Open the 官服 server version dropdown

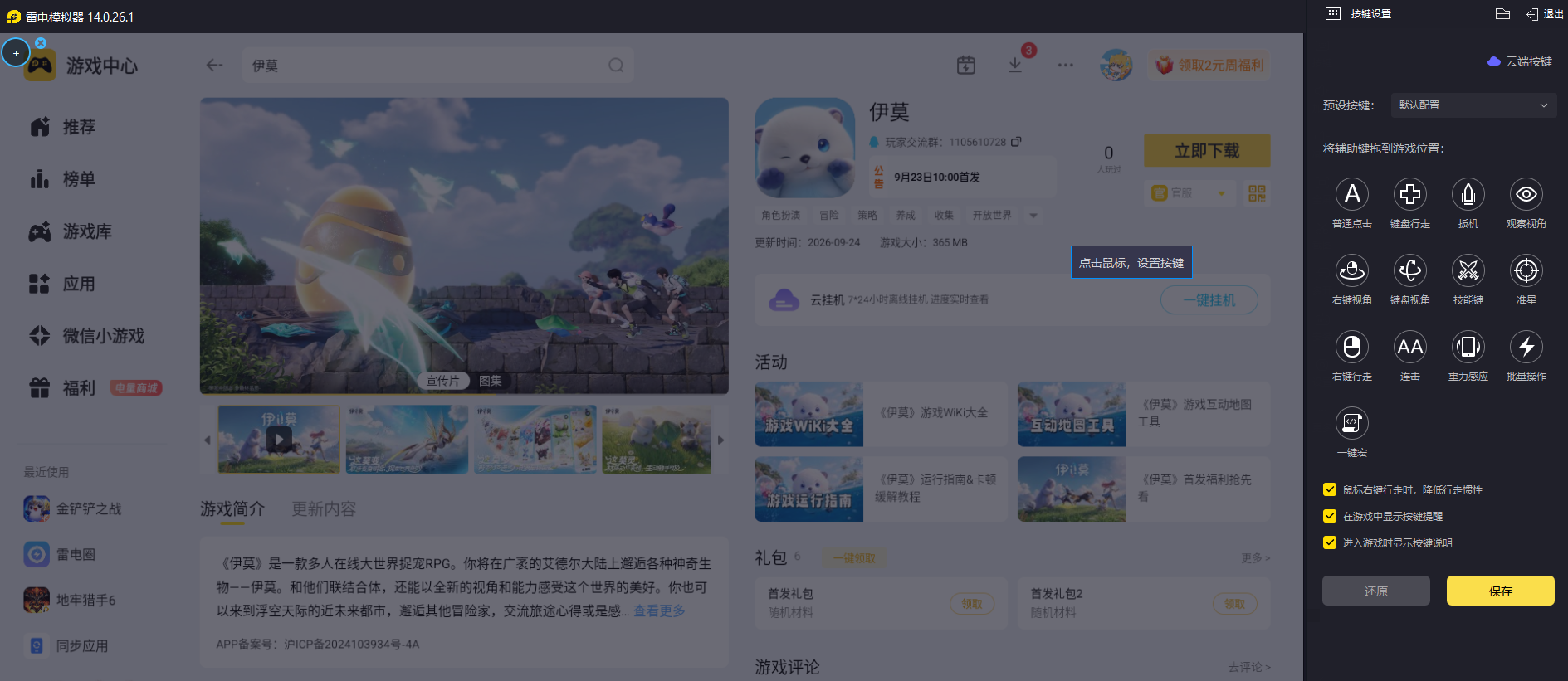coord(1189,193)
